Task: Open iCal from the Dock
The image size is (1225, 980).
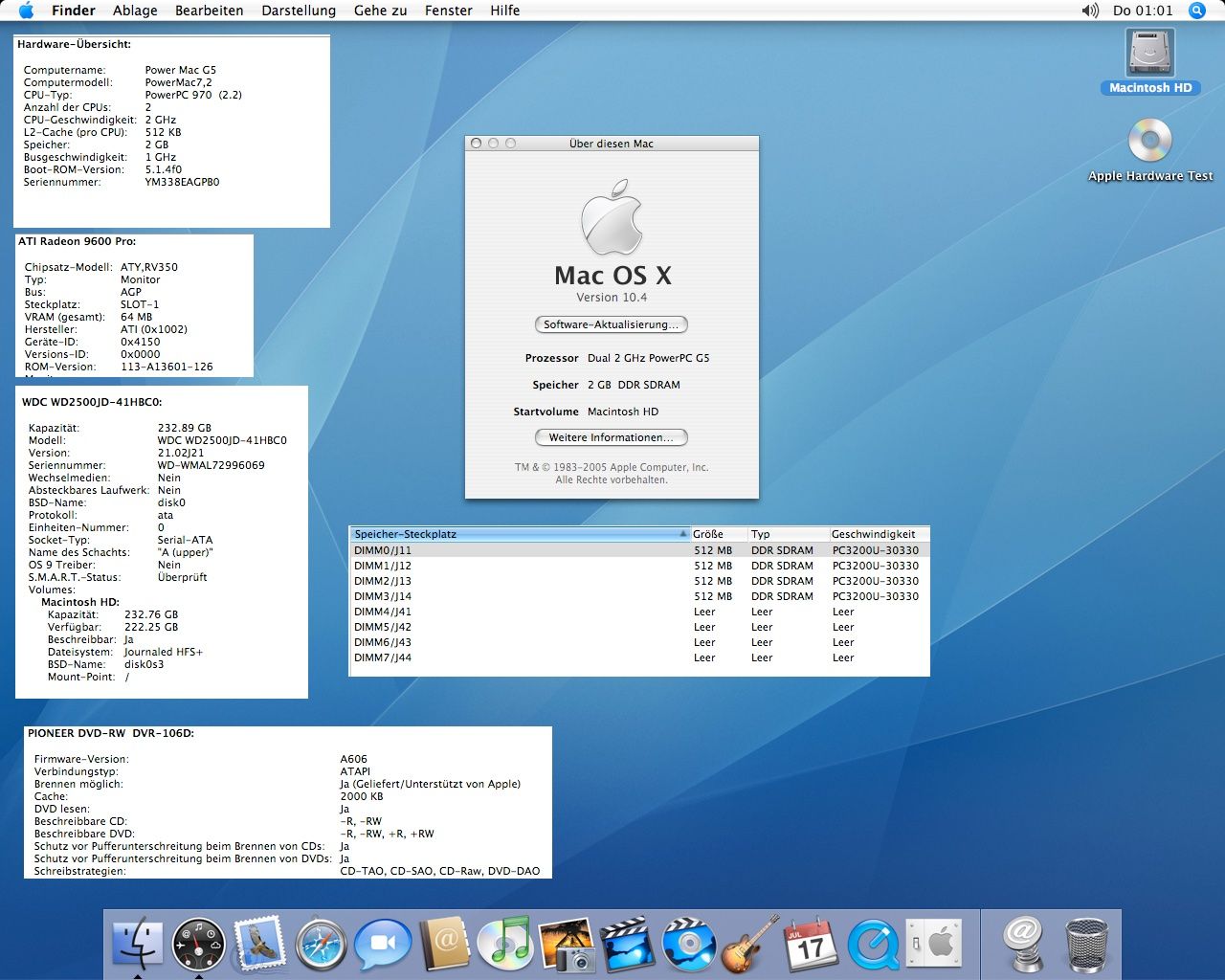Action: click(811, 944)
